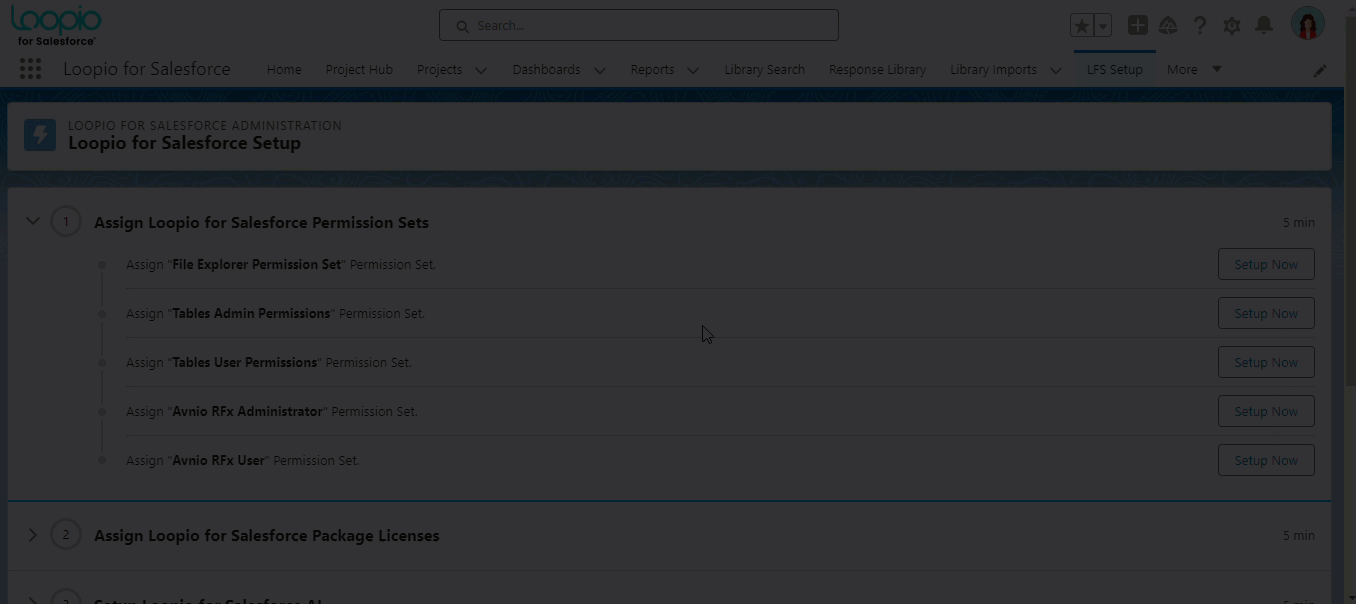
Task: Collapse the Permission Sets step one section
Action: (x=32, y=221)
